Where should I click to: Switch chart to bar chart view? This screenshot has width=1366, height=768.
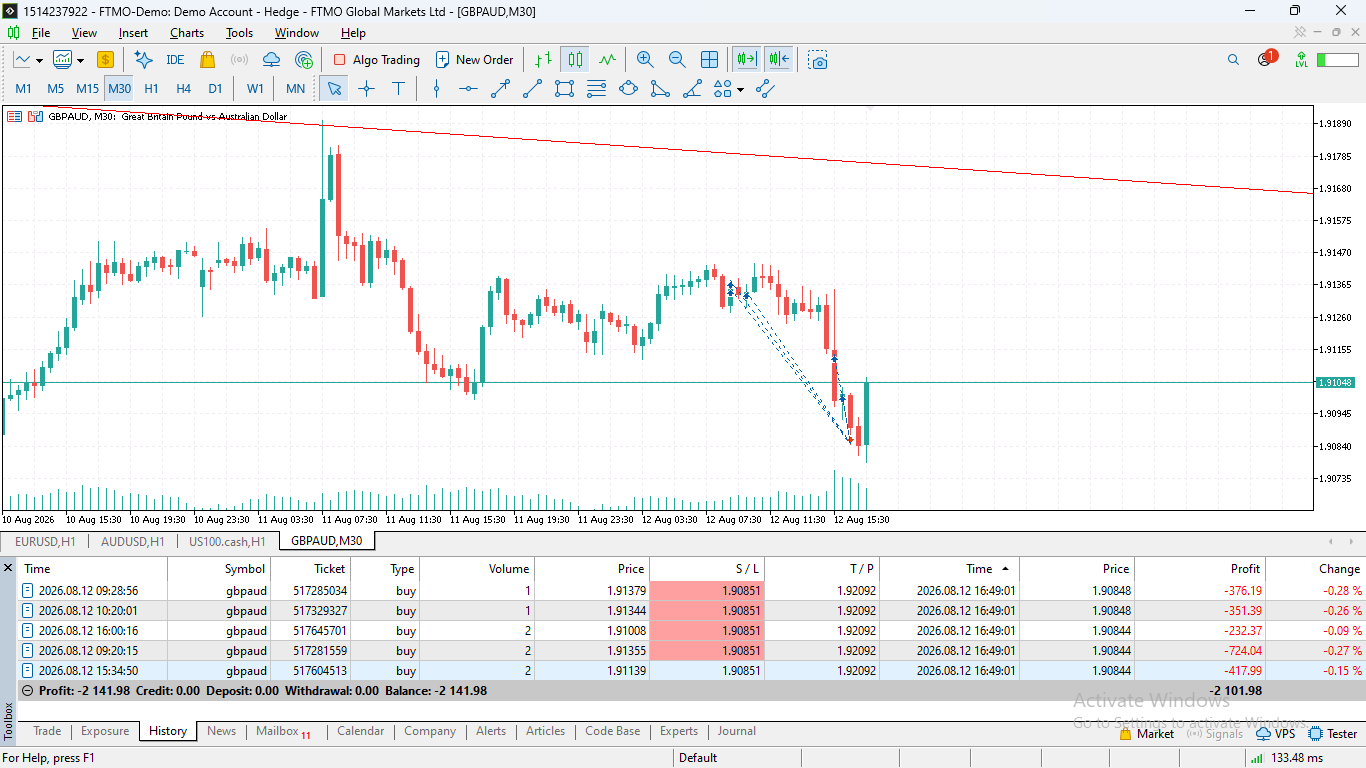click(542, 60)
